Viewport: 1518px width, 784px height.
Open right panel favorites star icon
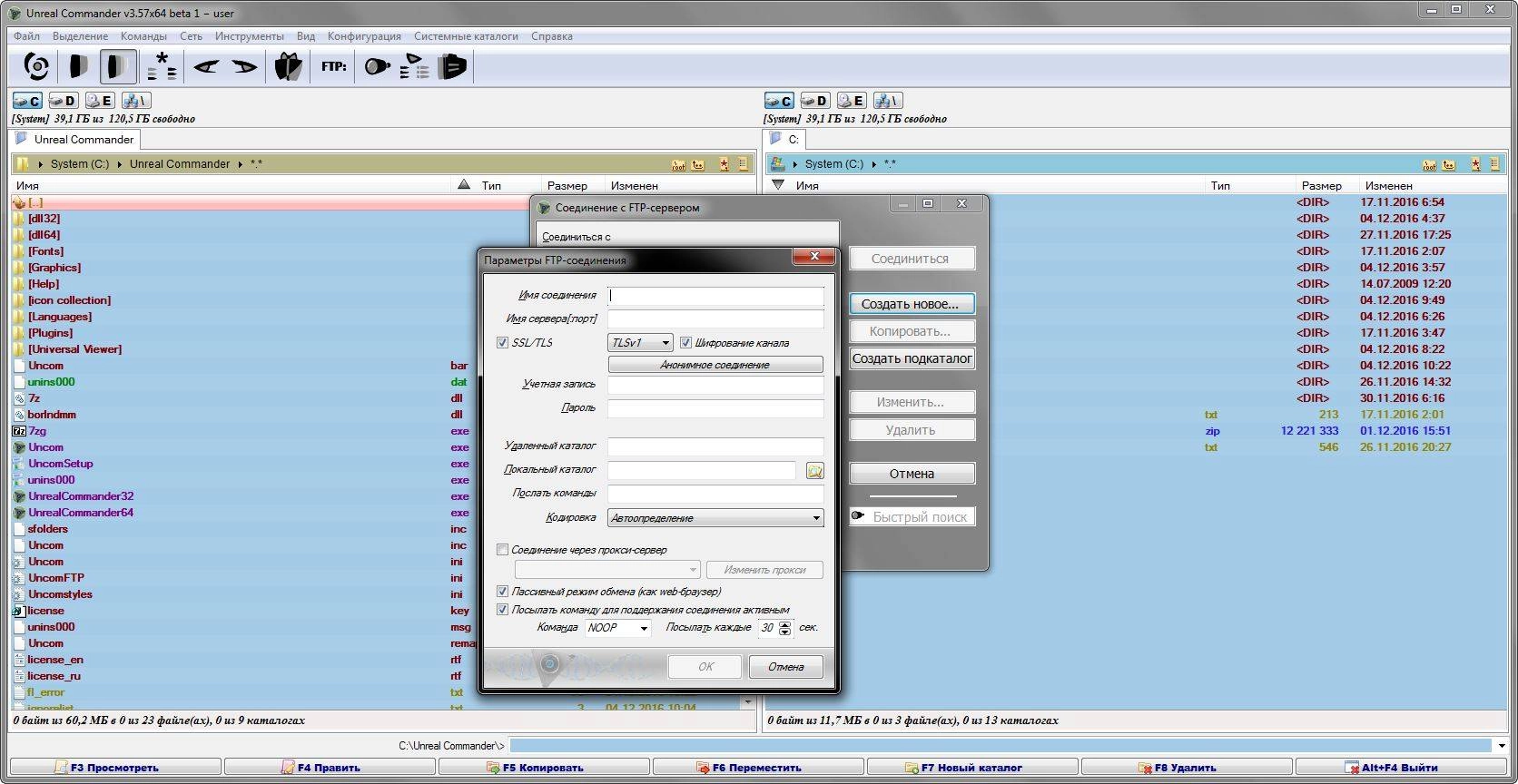(1475, 164)
